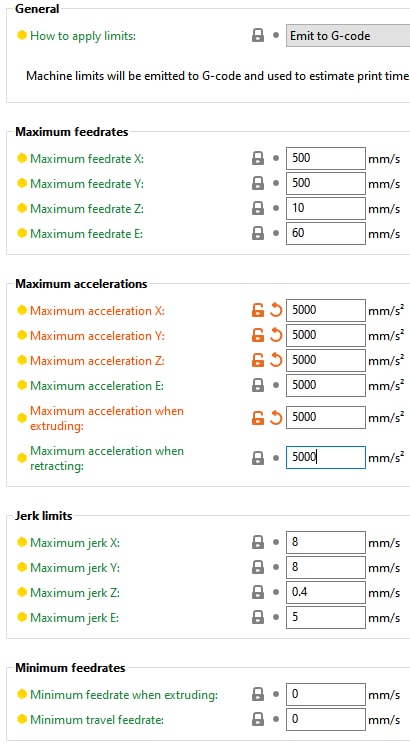Viewport: 410px width, 750px height.
Task: Click orange unlocked icon for Maximum acceleration X
Action: coord(258,310)
